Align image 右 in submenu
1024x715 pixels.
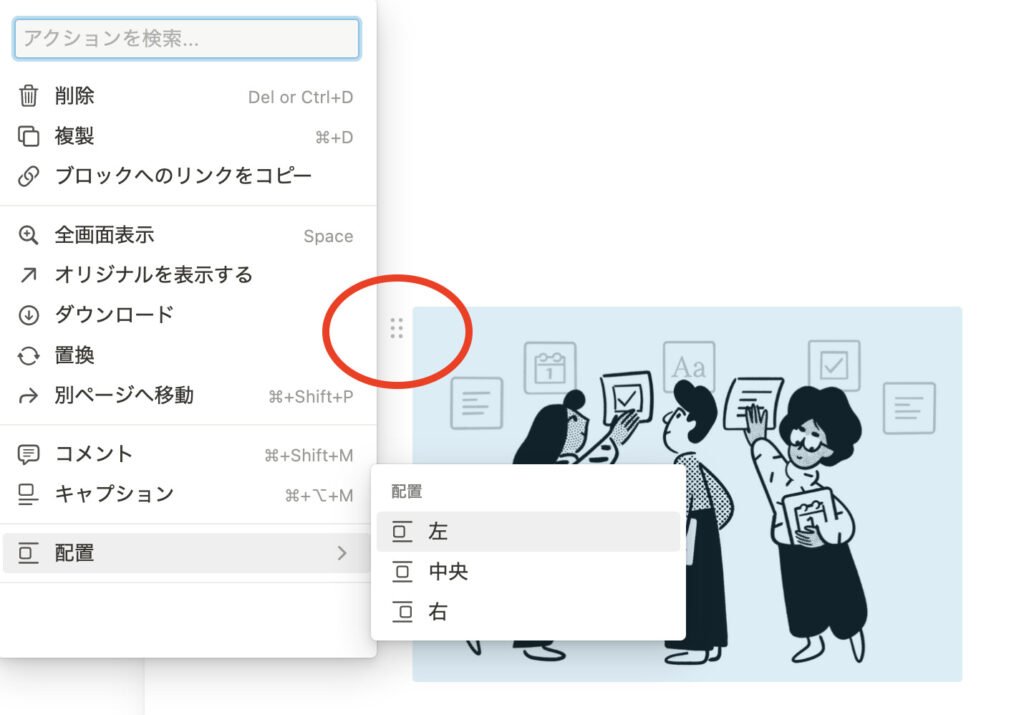tap(528, 612)
